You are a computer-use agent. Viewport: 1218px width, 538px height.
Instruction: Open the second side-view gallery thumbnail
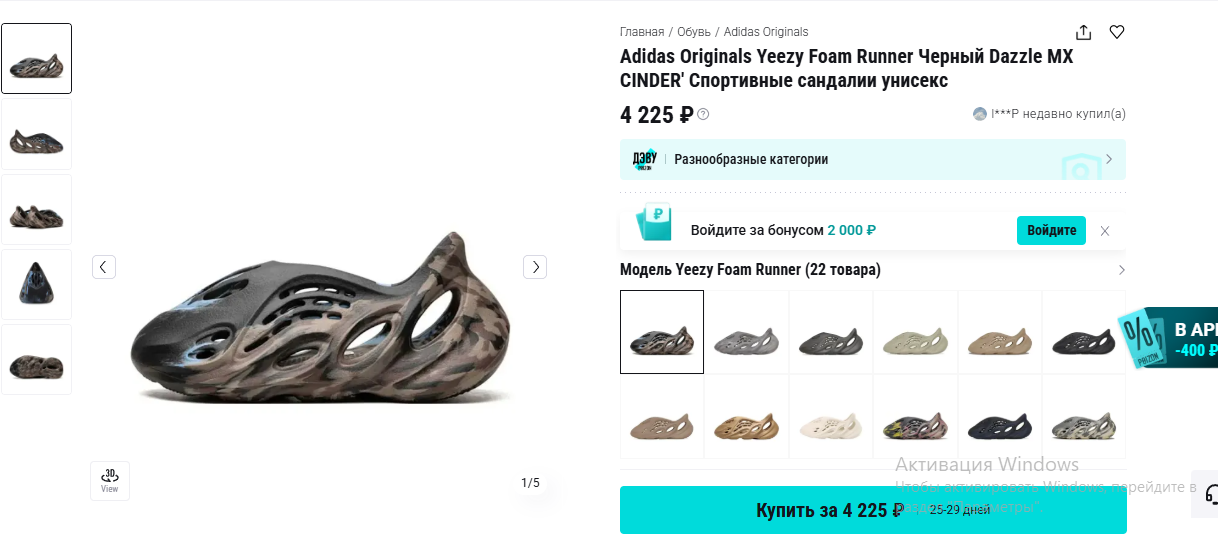(36, 134)
